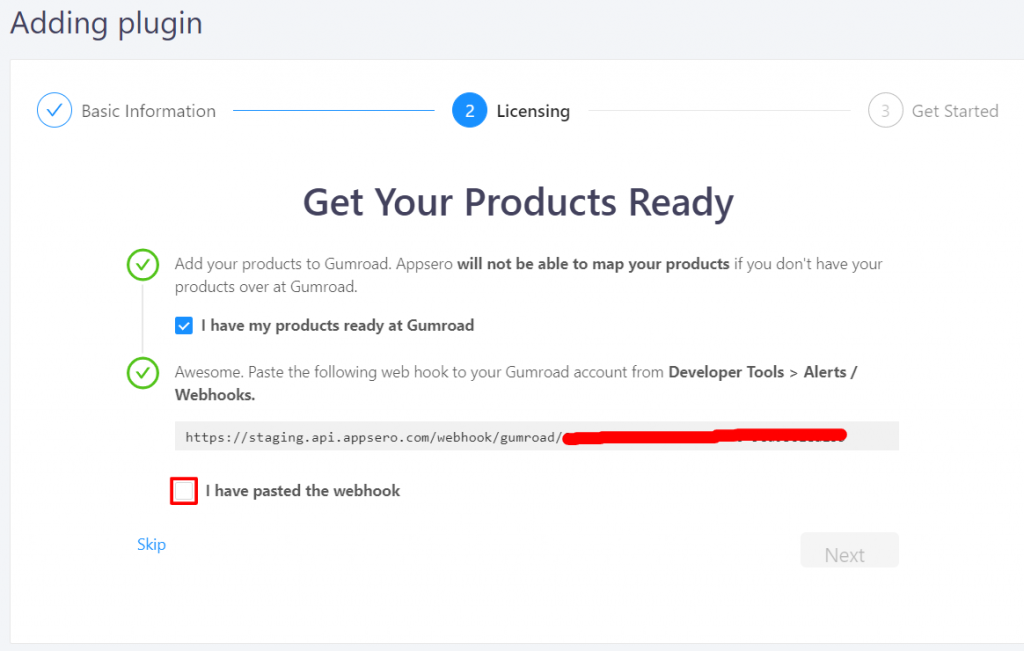Tick the I have pasted the webhook checkbox

click(x=184, y=491)
